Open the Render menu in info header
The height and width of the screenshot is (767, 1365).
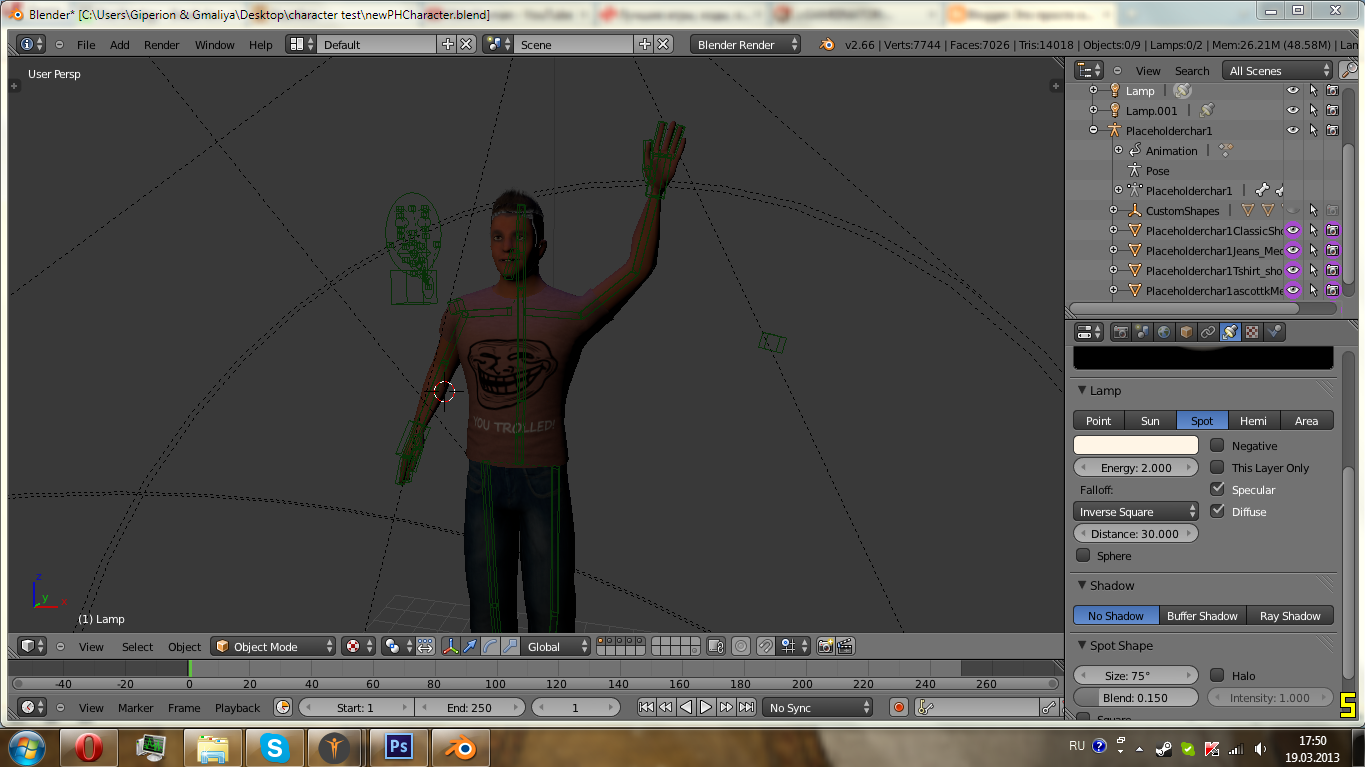pos(162,45)
